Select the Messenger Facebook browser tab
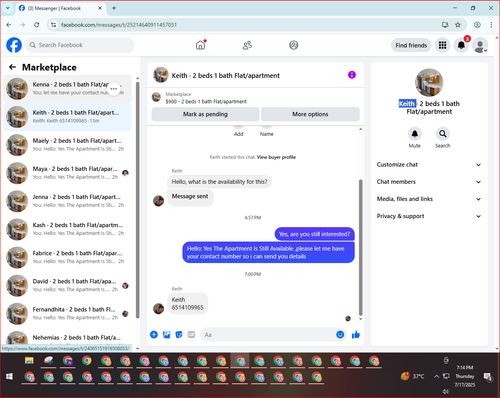The height and width of the screenshot is (398, 500). click(60, 8)
